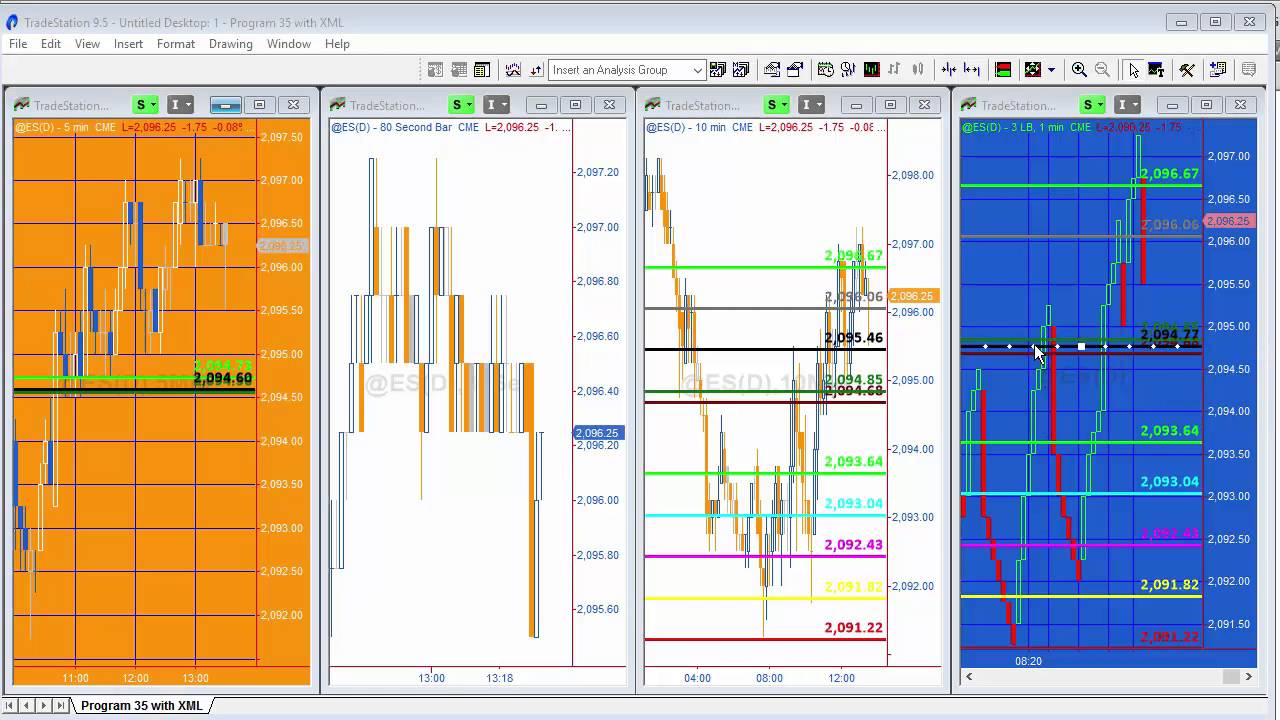Screen dimensions: 1280x720
Task: Click the decrease bar spacing icon
Action: point(949,70)
